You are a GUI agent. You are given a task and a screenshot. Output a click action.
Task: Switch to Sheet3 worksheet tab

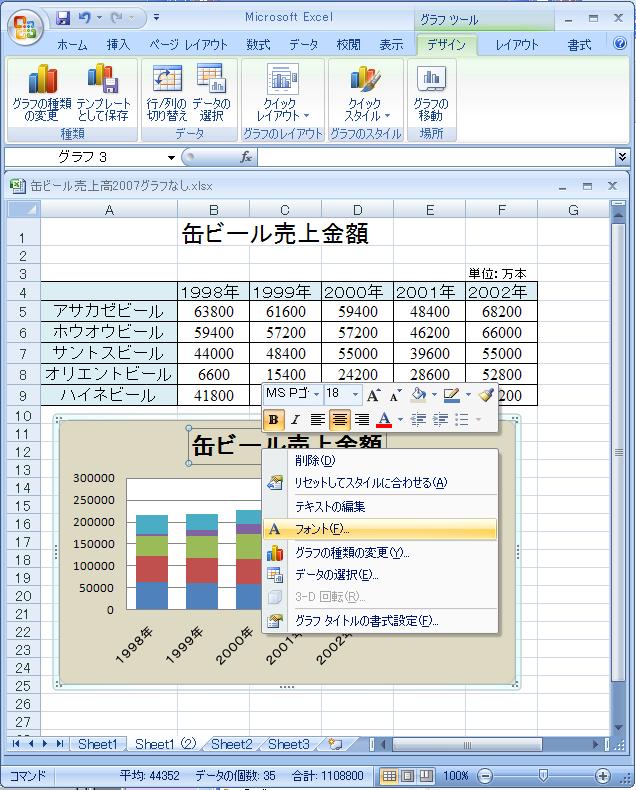pyautogui.click(x=288, y=744)
